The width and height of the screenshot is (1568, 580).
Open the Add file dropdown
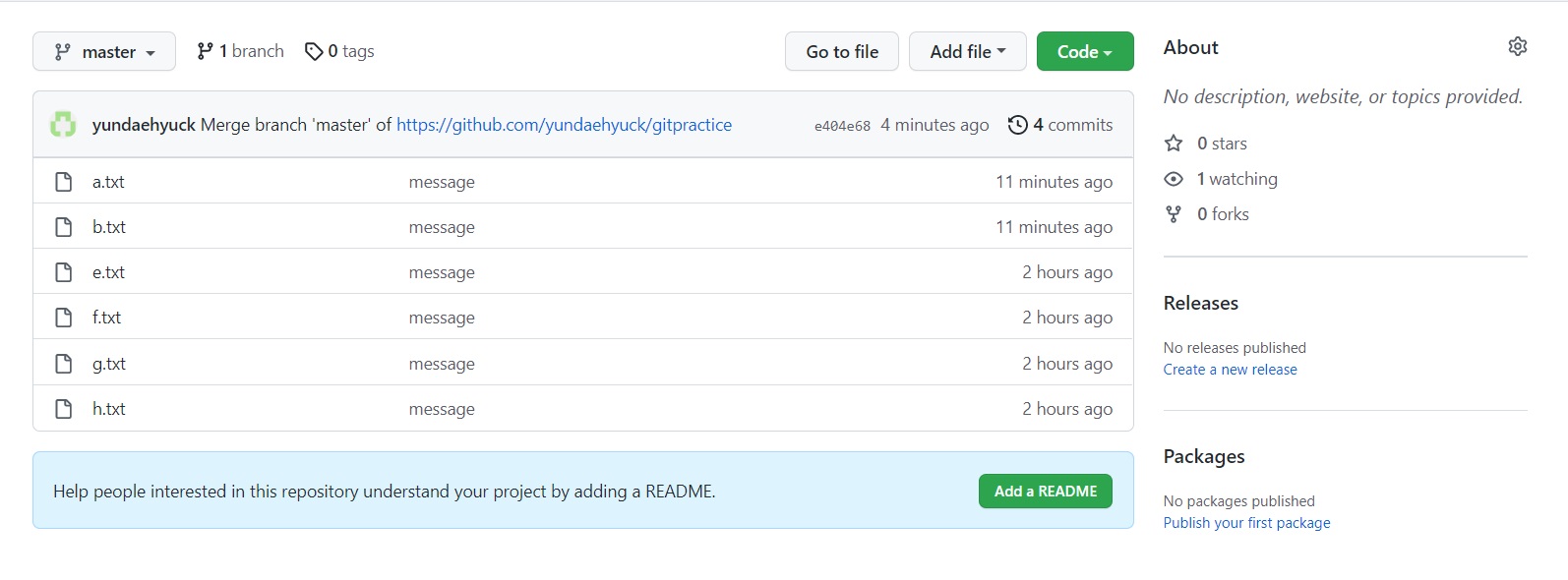[968, 51]
